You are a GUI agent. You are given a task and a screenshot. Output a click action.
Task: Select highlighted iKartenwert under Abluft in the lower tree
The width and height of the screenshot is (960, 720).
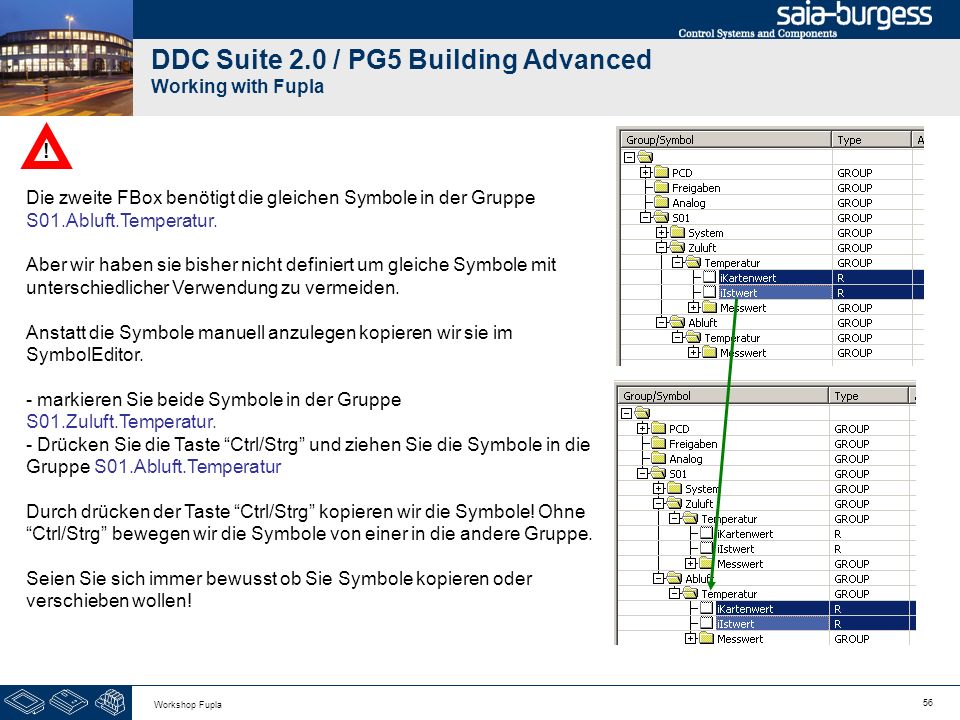click(745, 609)
